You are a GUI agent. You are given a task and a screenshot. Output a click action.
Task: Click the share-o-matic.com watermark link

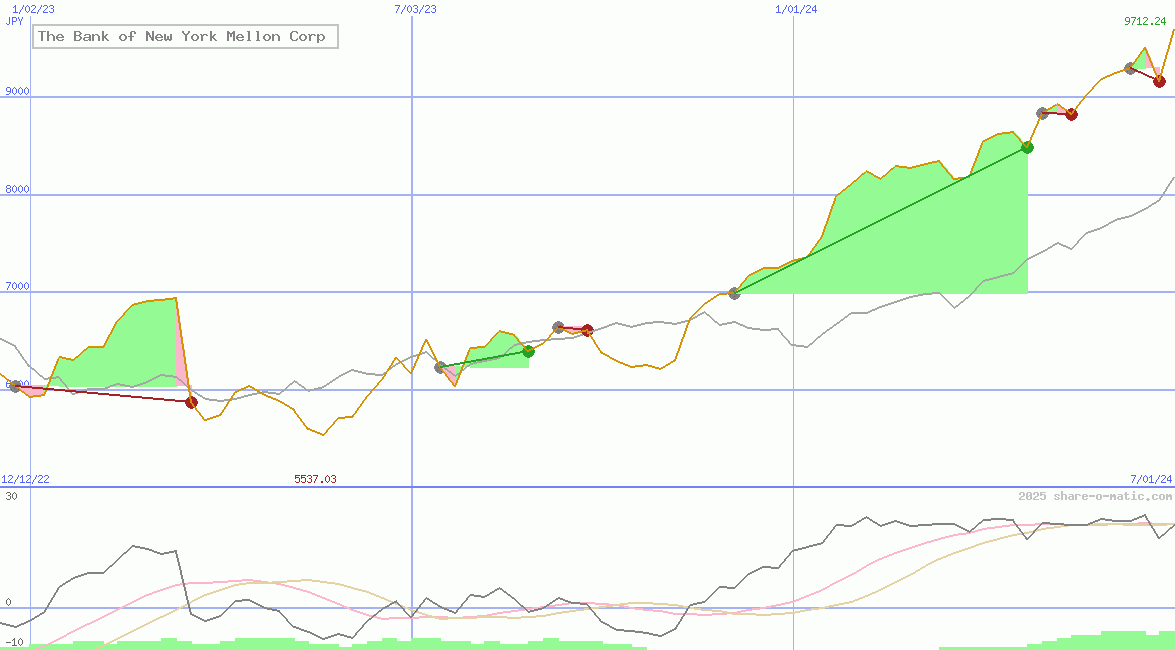point(1095,496)
